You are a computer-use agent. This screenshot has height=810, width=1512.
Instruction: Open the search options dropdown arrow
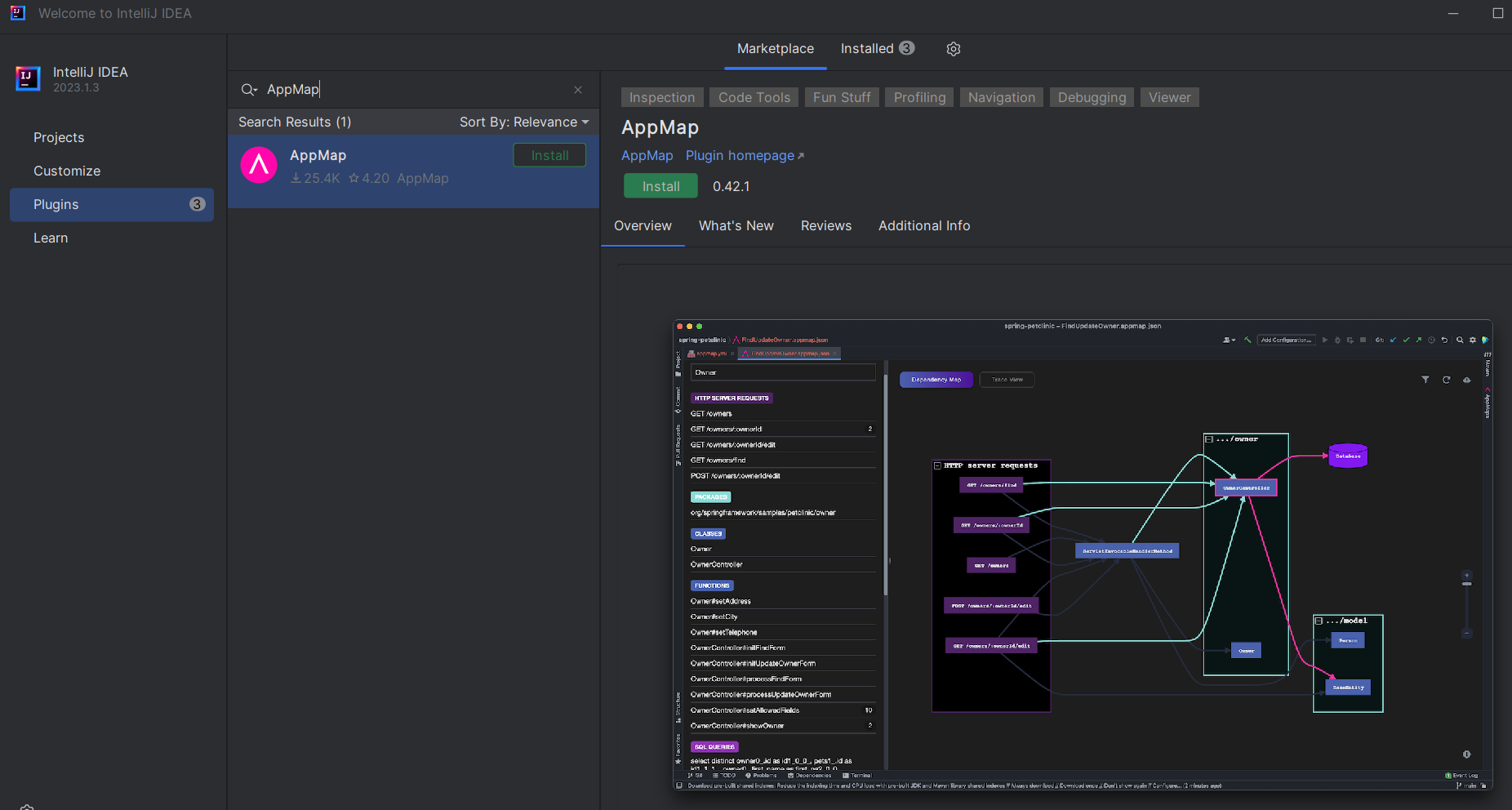(x=254, y=91)
